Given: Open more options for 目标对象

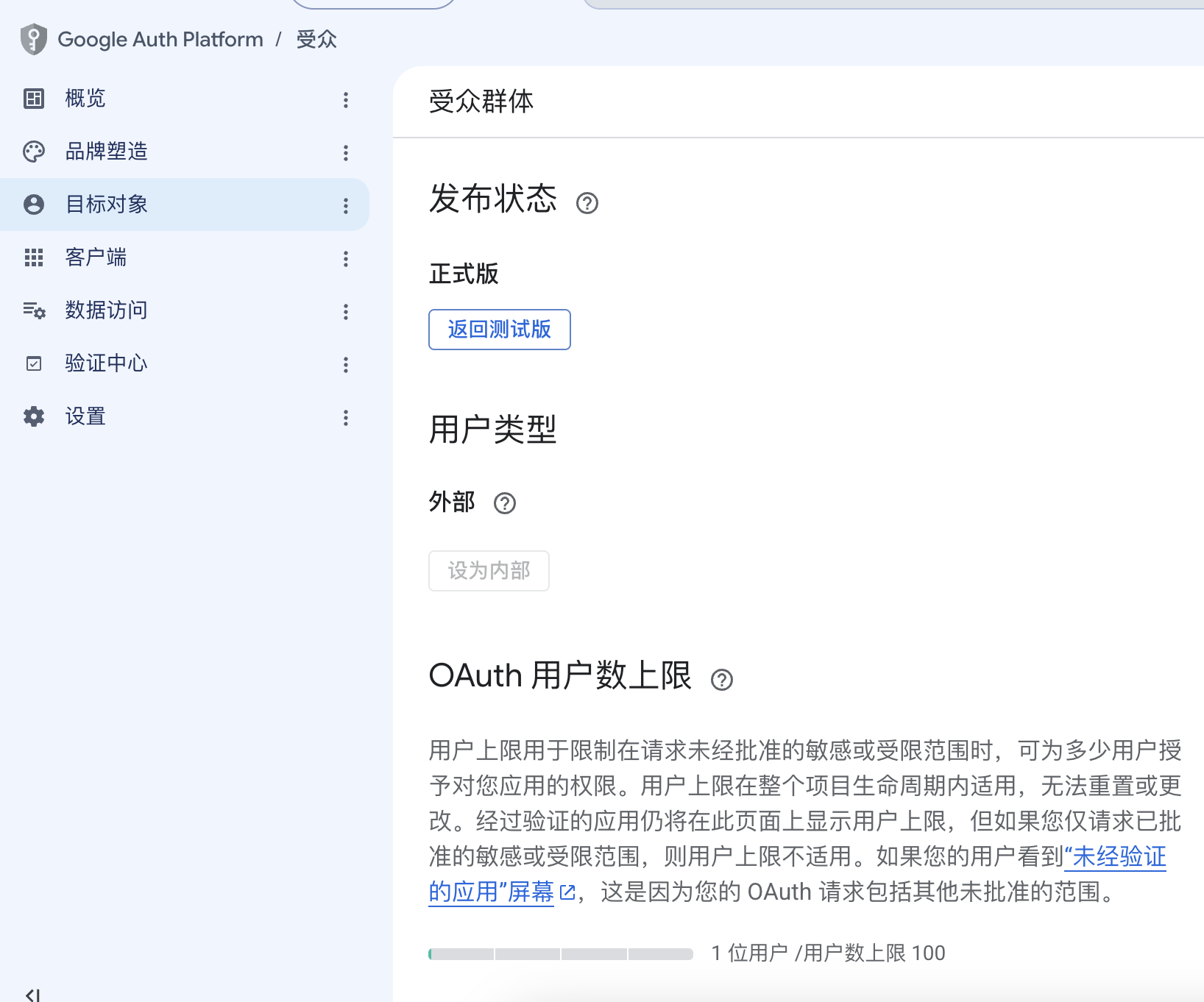Looking at the screenshot, I should [x=346, y=205].
